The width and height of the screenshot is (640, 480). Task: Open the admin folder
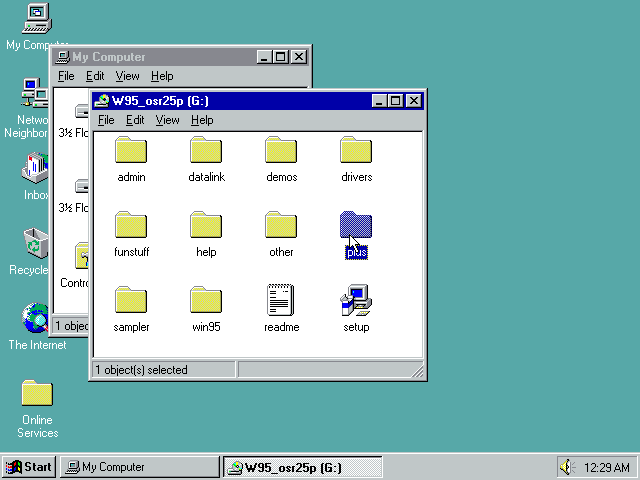pos(131,151)
